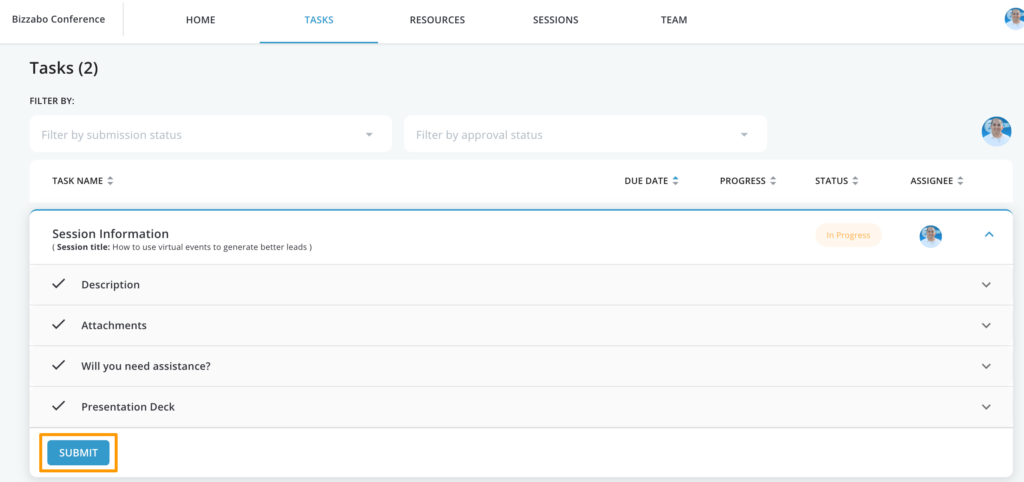Sort by STATUS column
This screenshot has height=482, width=1024.
(x=837, y=181)
